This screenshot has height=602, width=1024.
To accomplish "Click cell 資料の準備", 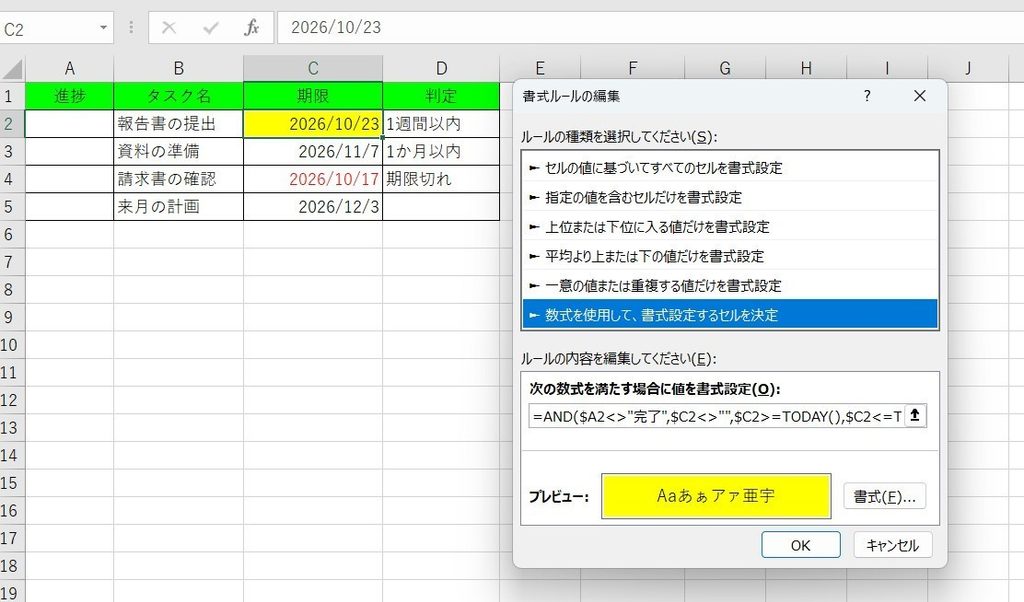I will (x=178, y=151).
